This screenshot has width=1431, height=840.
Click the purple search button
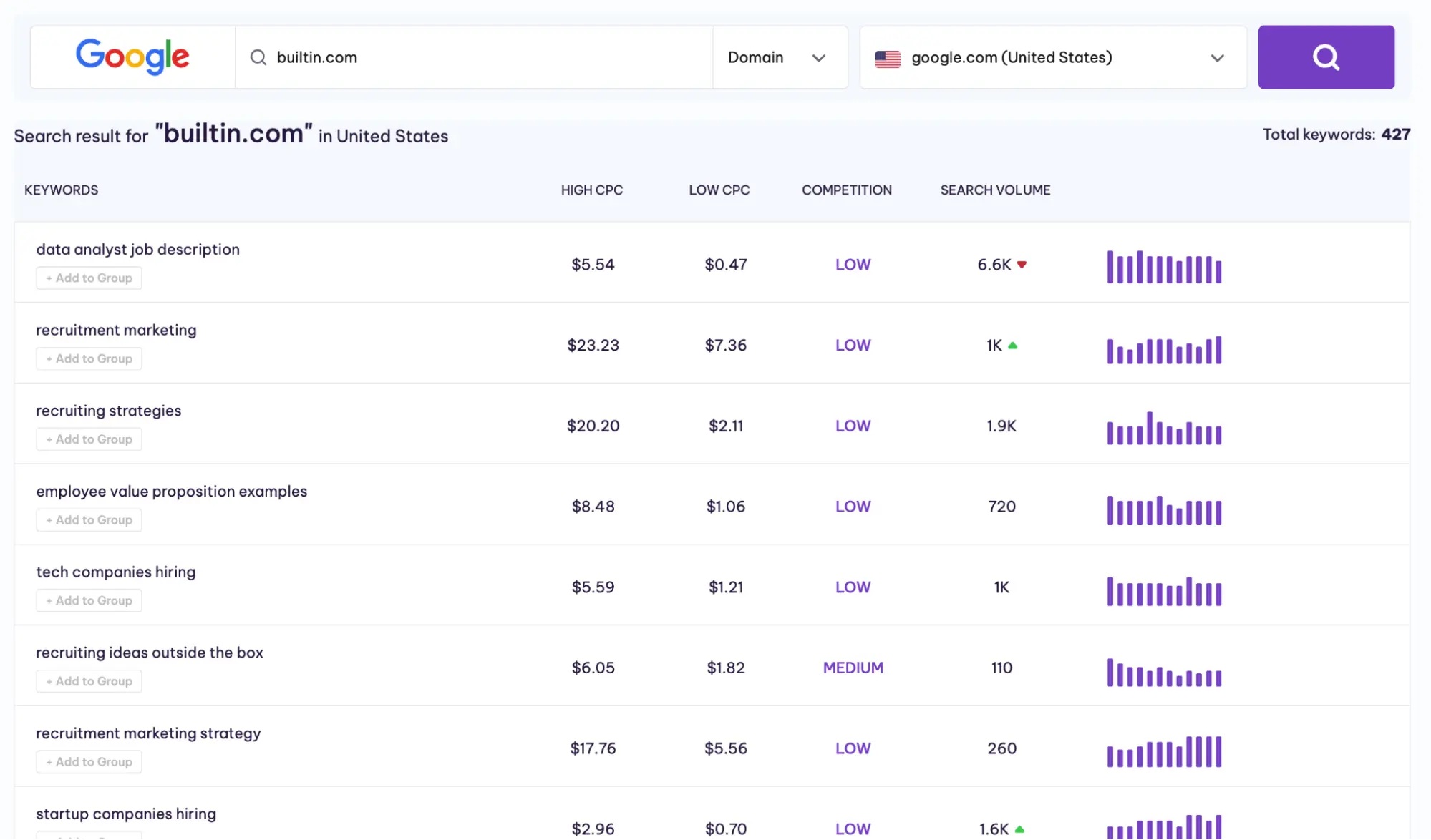click(1326, 57)
